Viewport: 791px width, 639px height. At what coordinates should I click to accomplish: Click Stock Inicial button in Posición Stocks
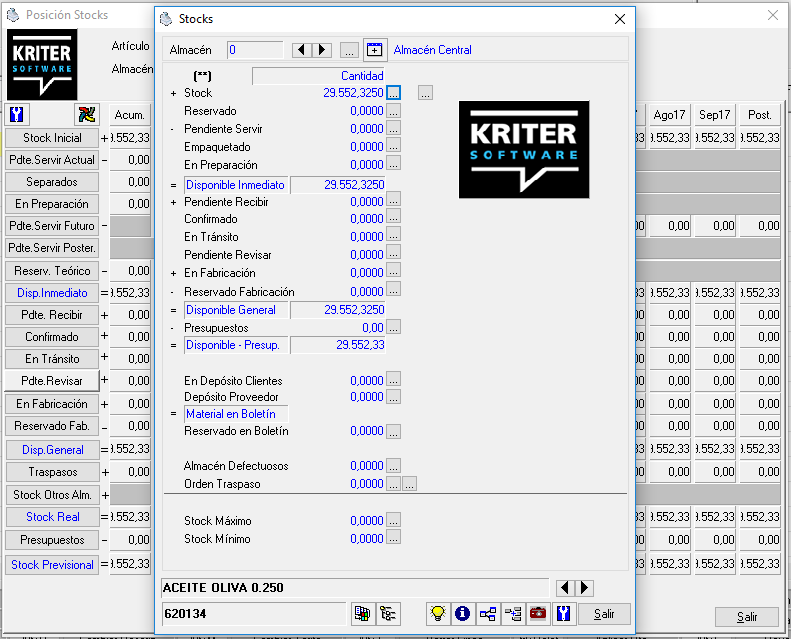pyautogui.click(x=52, y=138)
